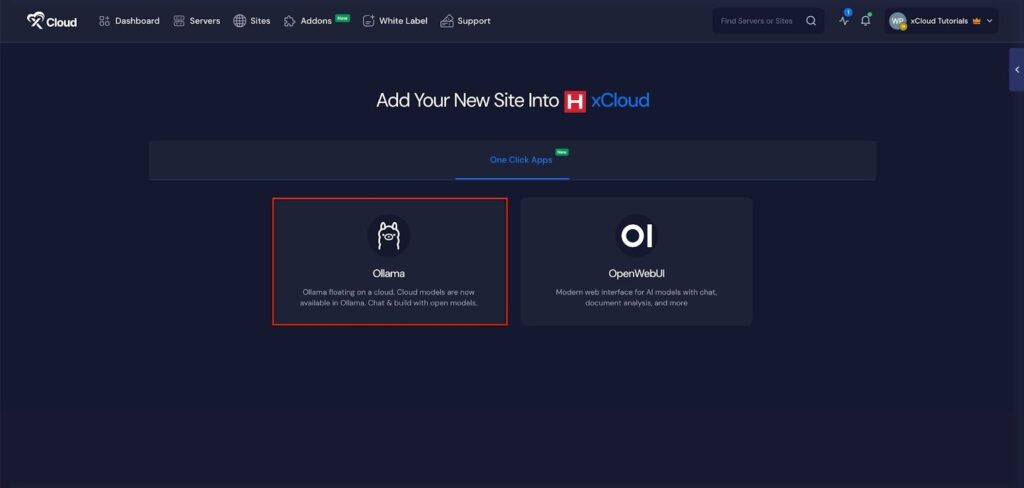Click the Ollama llama icon
Viewport: 1024px width, 488px height.
[x=388, y=236]
